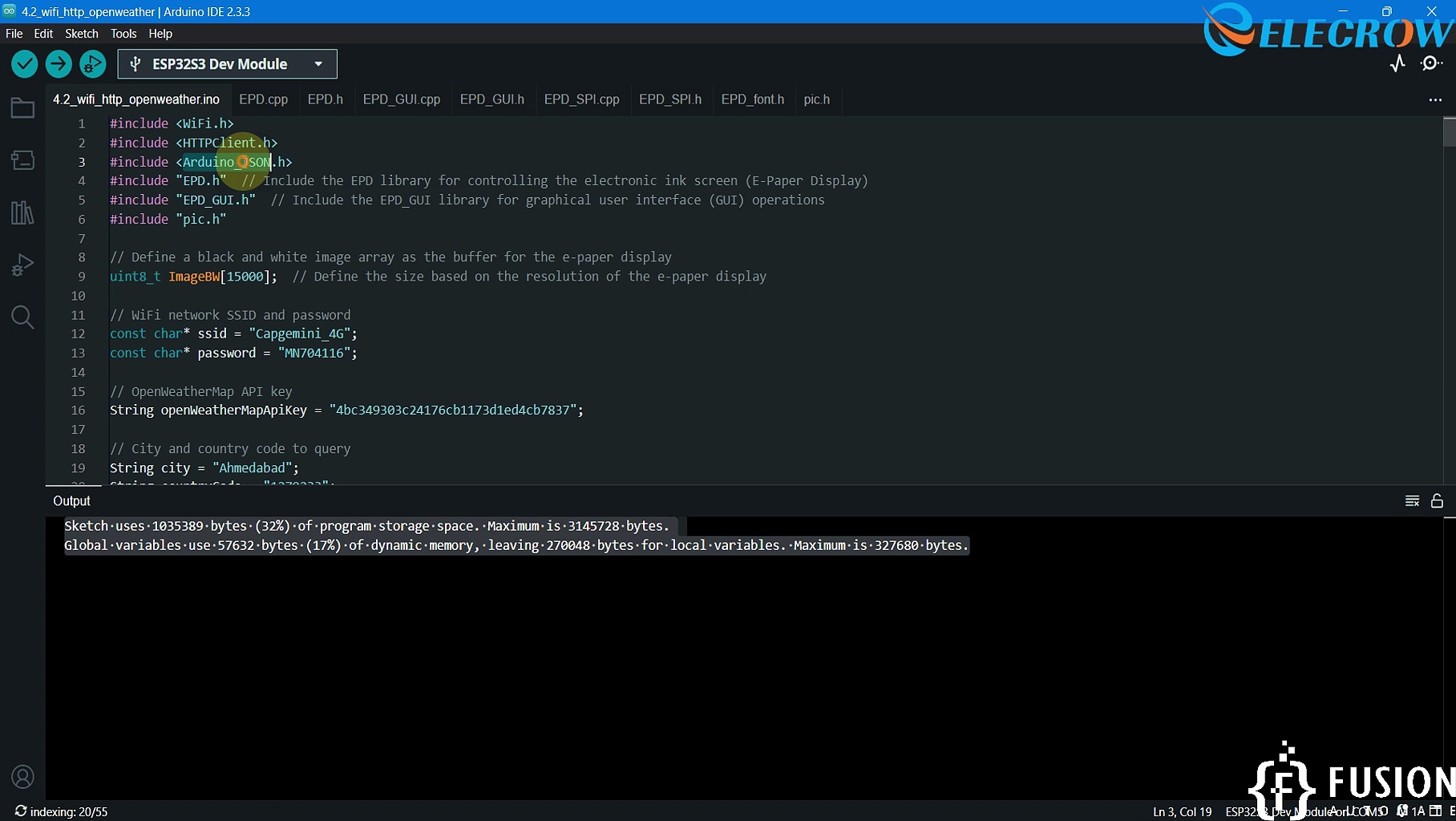Clear the output with the lines icon
This screenshot has width=1456, height=821.
[x=1413, y=501]
